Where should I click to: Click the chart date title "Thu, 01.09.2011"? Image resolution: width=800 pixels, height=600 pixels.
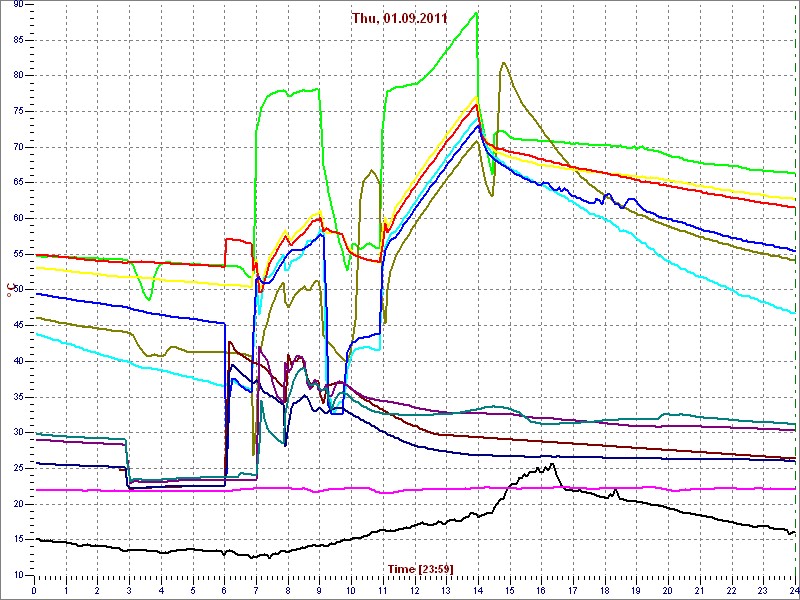click(399, 18)
